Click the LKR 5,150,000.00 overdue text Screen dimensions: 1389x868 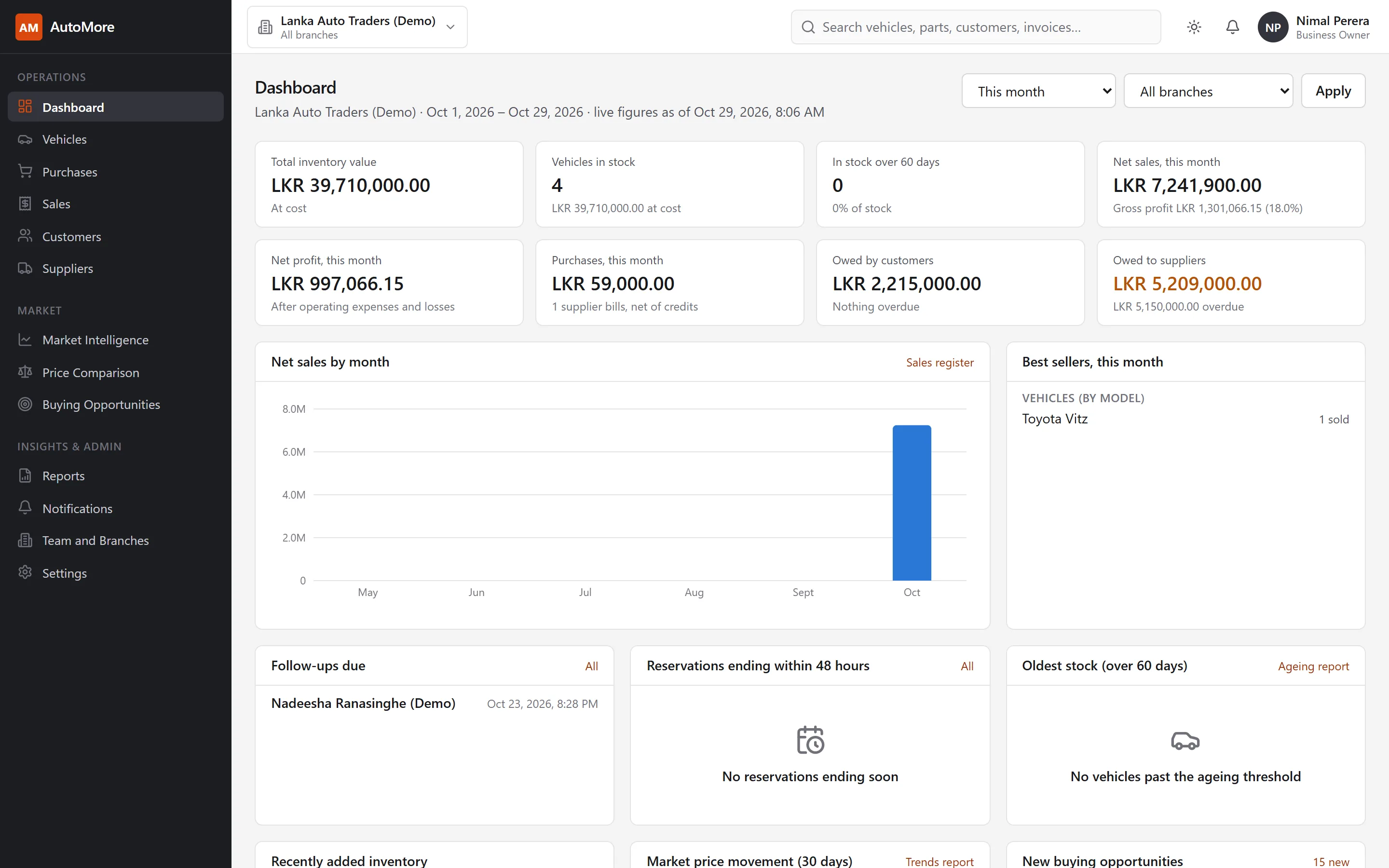[x=1178, y=307]
